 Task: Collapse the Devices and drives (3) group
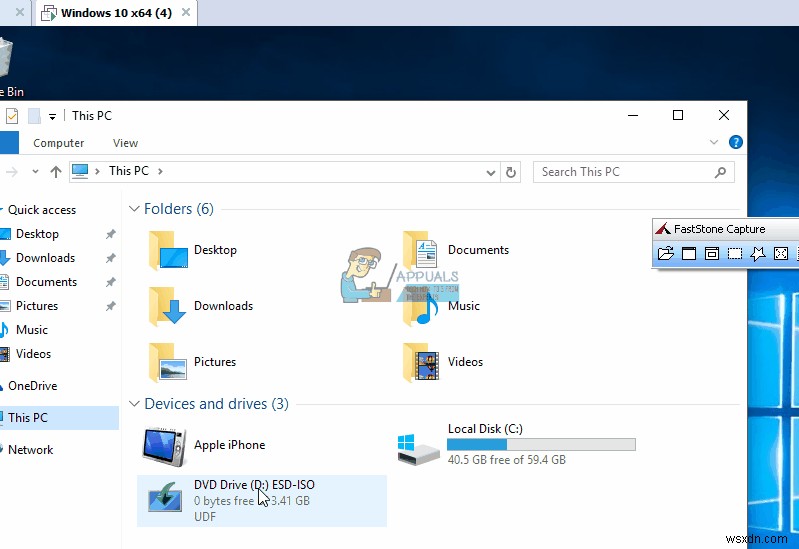134,404
